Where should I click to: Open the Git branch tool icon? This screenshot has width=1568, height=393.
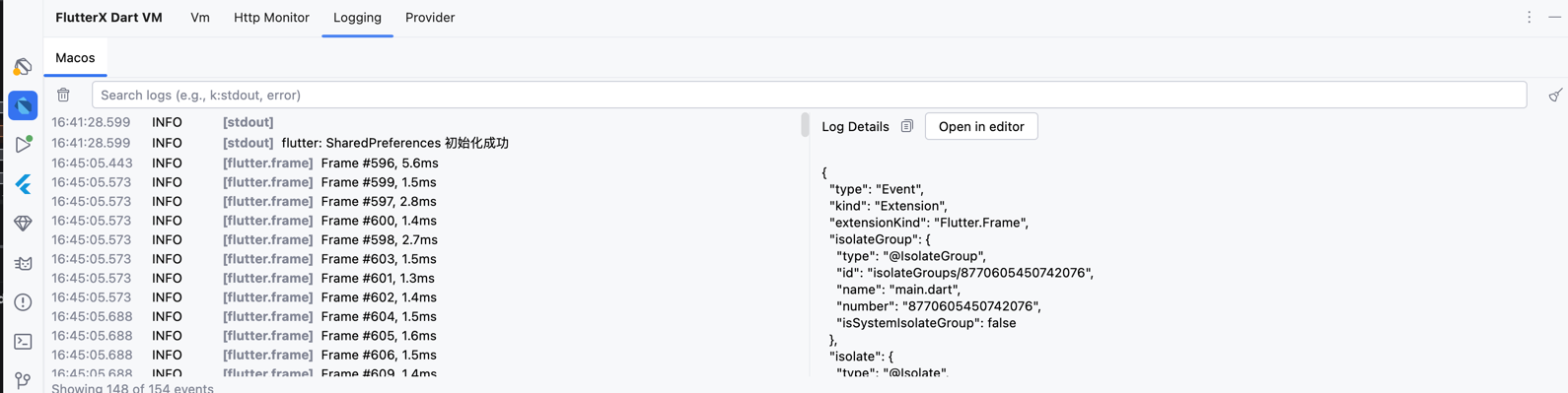pyautogui.click(x=23, y=380)
